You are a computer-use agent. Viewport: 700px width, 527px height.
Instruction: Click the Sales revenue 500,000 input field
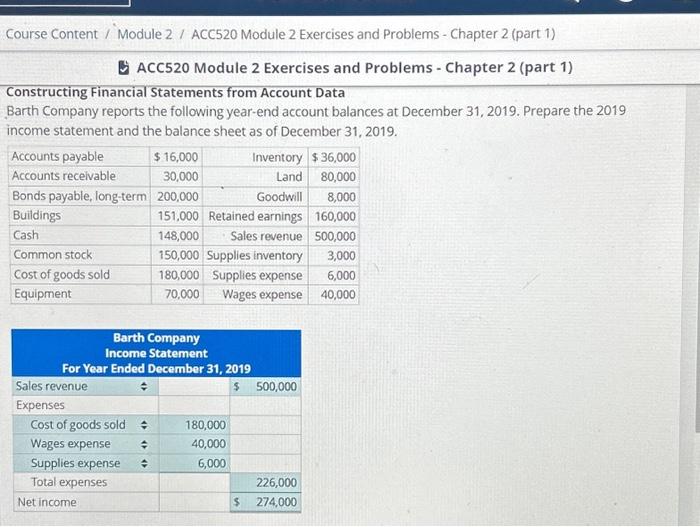coord(266,386)
